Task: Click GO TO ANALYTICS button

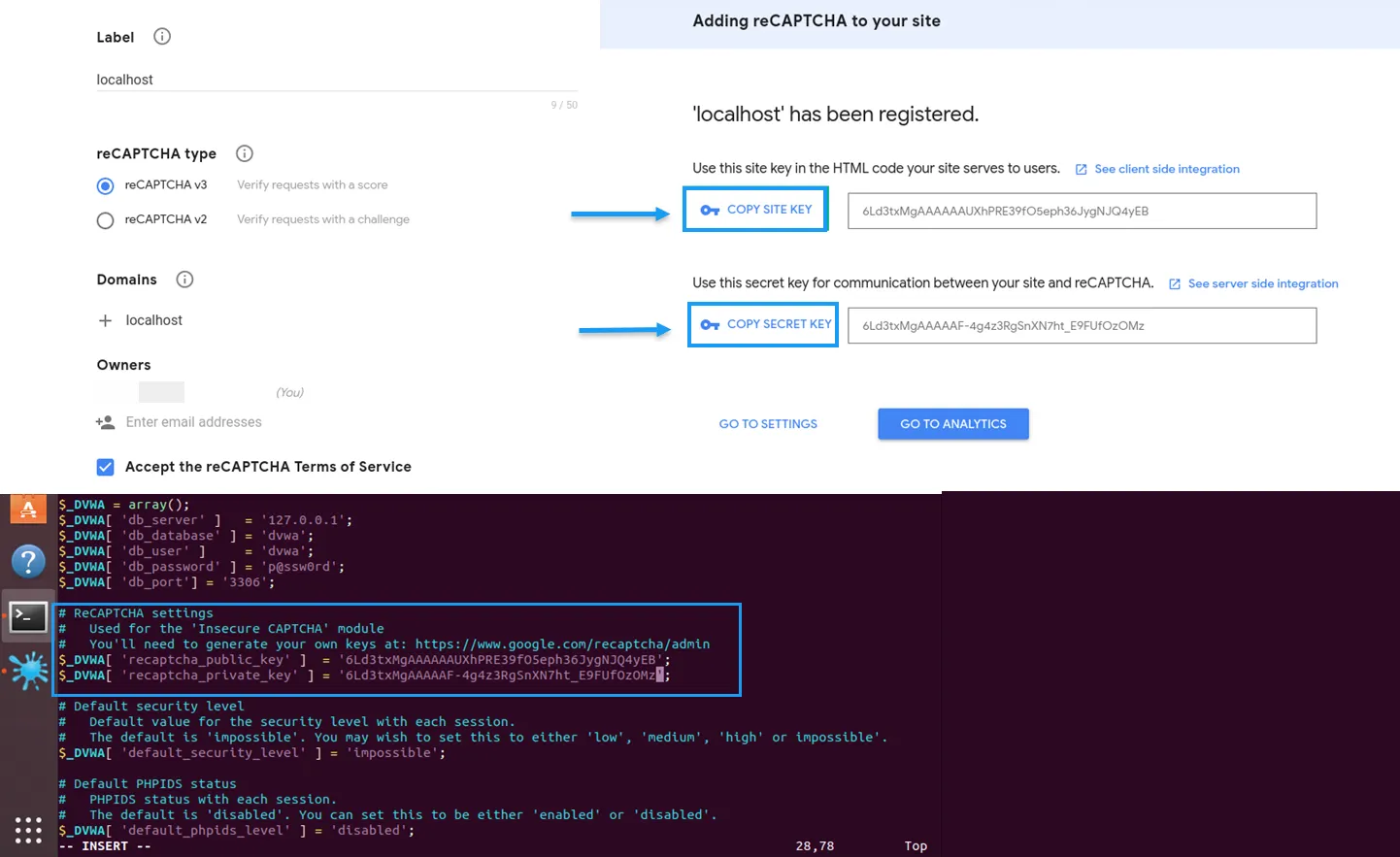Action: 953,424
